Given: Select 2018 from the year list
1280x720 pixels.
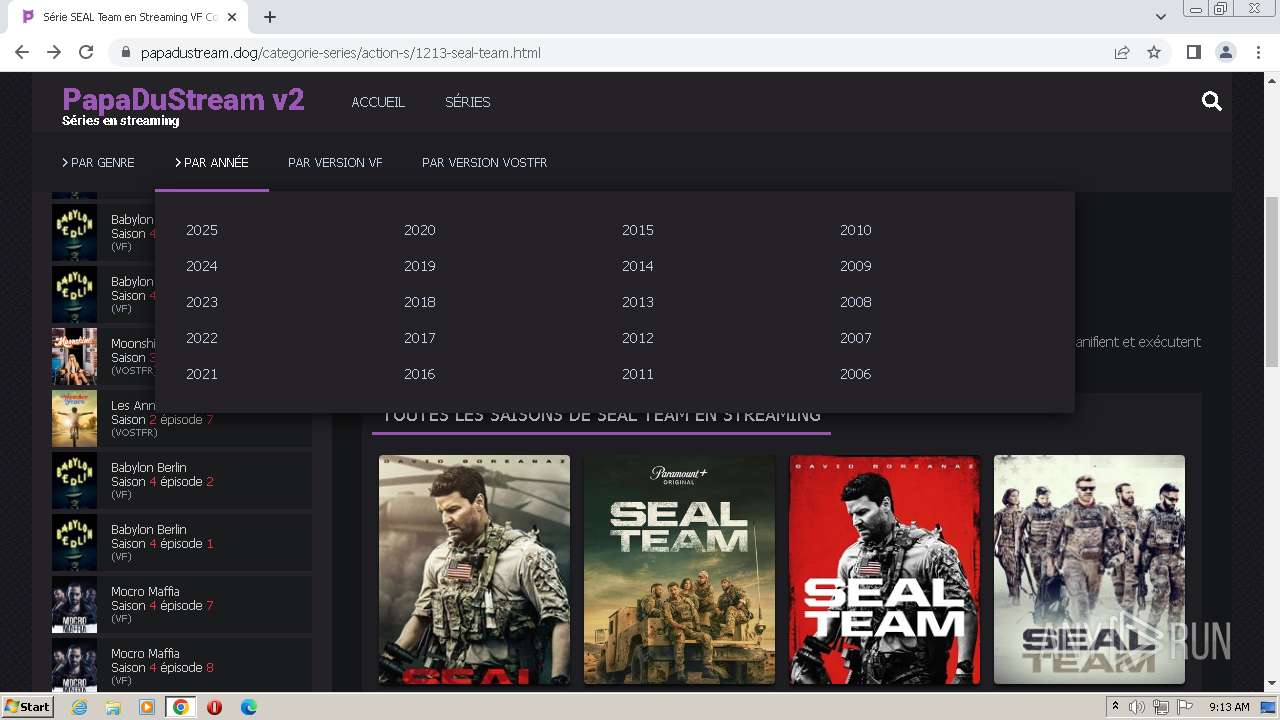Looking at the screenshot, I should (420, 302).
